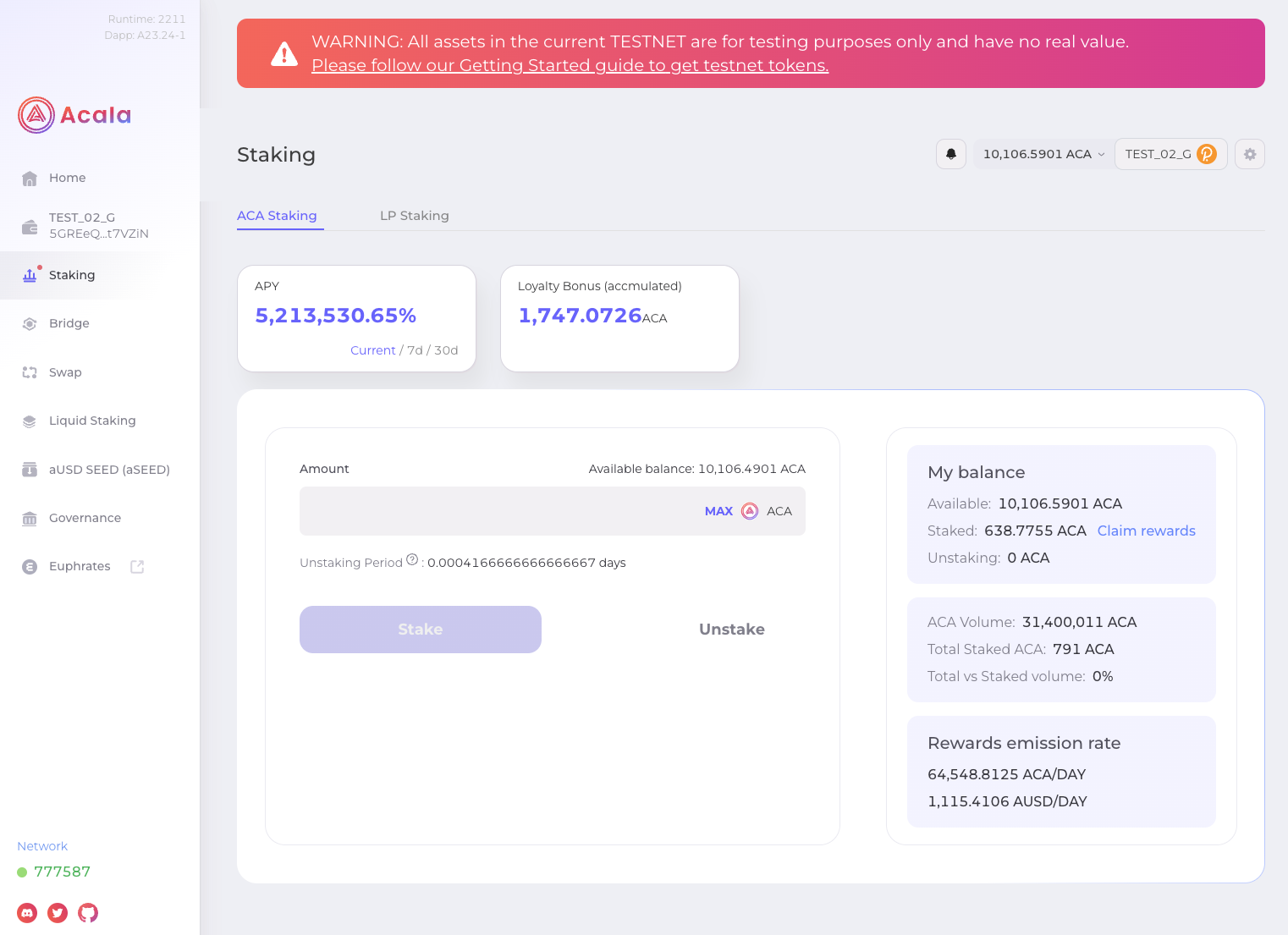Open settings gear icon in header
This screenshot has height=935, width=1288.
click(1250, 154)
